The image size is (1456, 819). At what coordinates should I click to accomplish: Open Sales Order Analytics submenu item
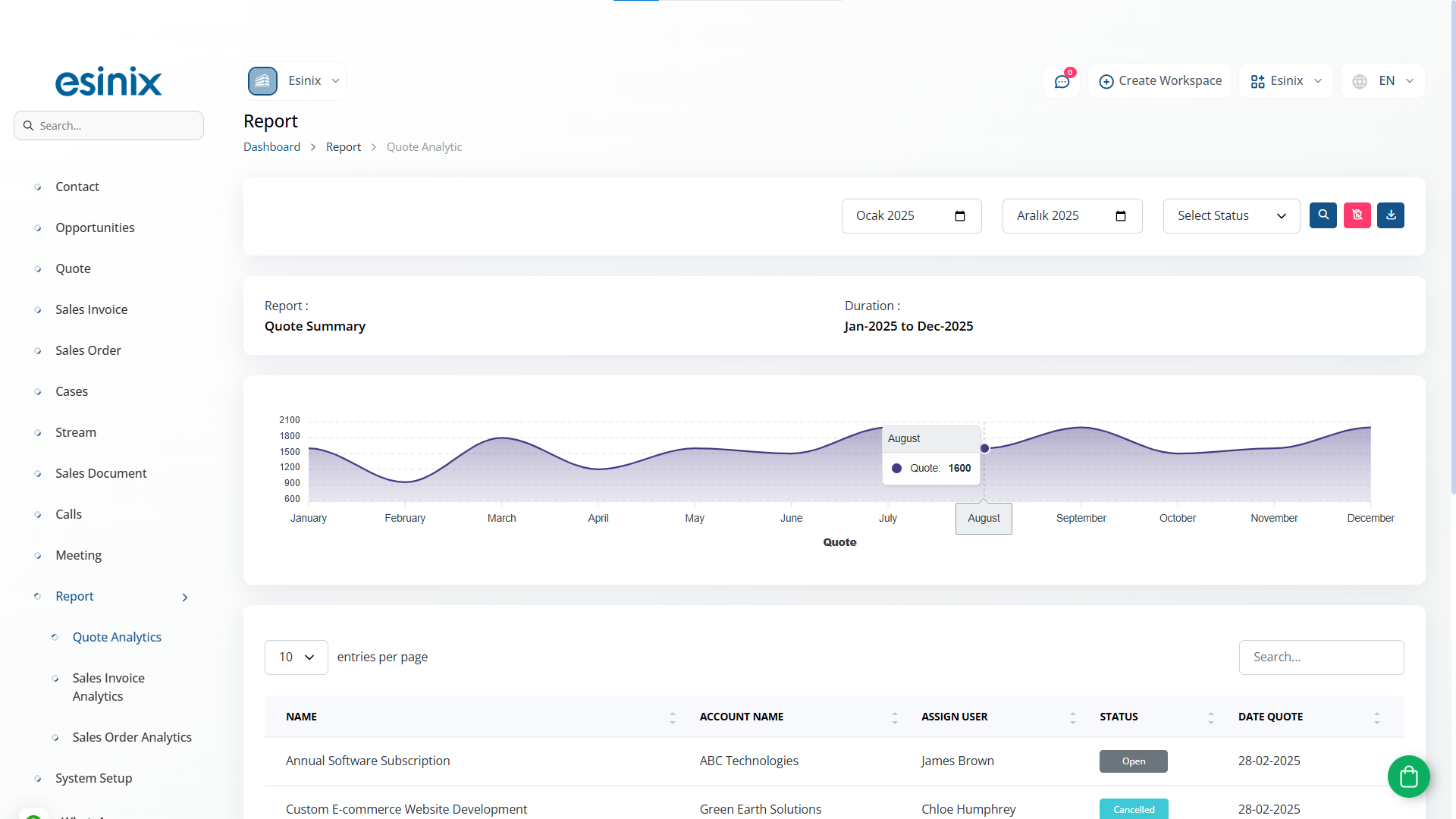click(x=132, y=737)
